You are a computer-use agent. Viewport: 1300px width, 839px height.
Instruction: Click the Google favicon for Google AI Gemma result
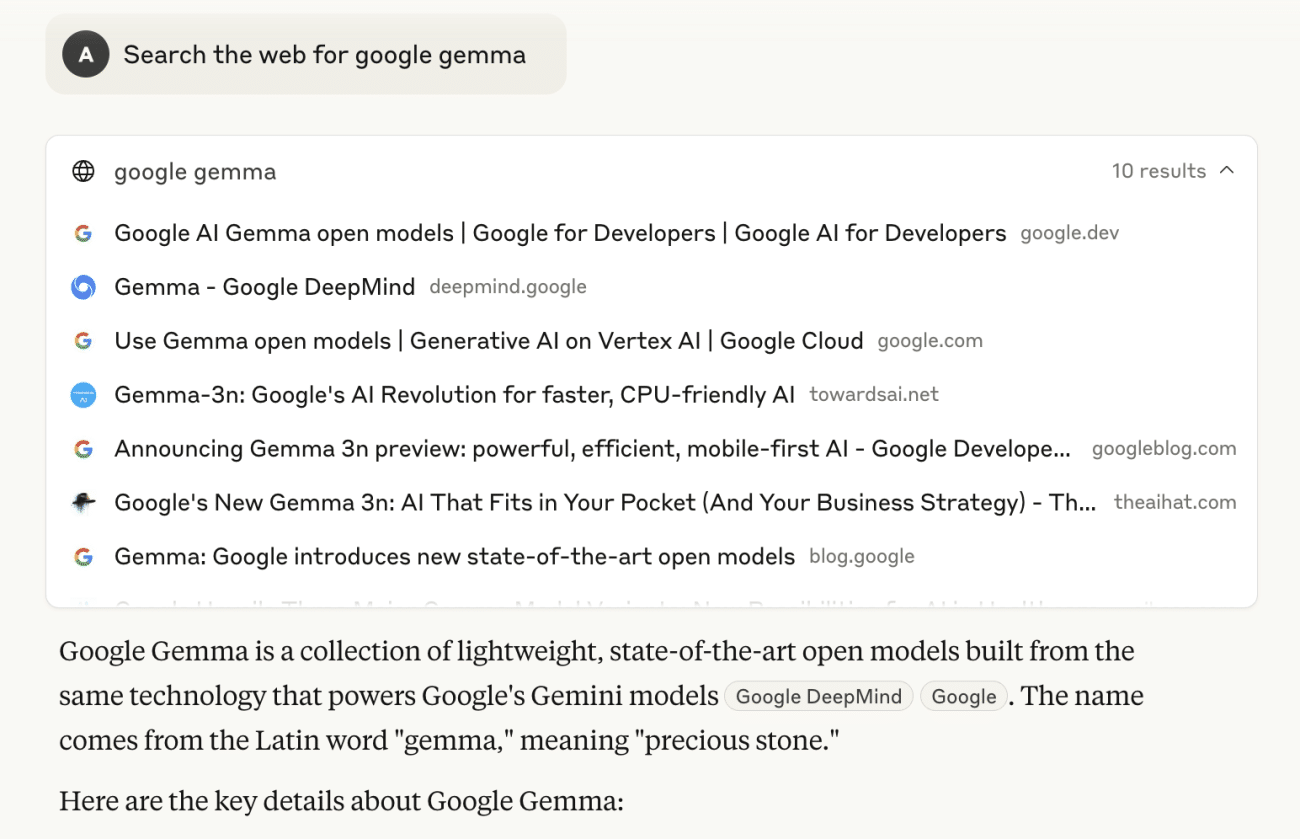click(x=83, y=233)
